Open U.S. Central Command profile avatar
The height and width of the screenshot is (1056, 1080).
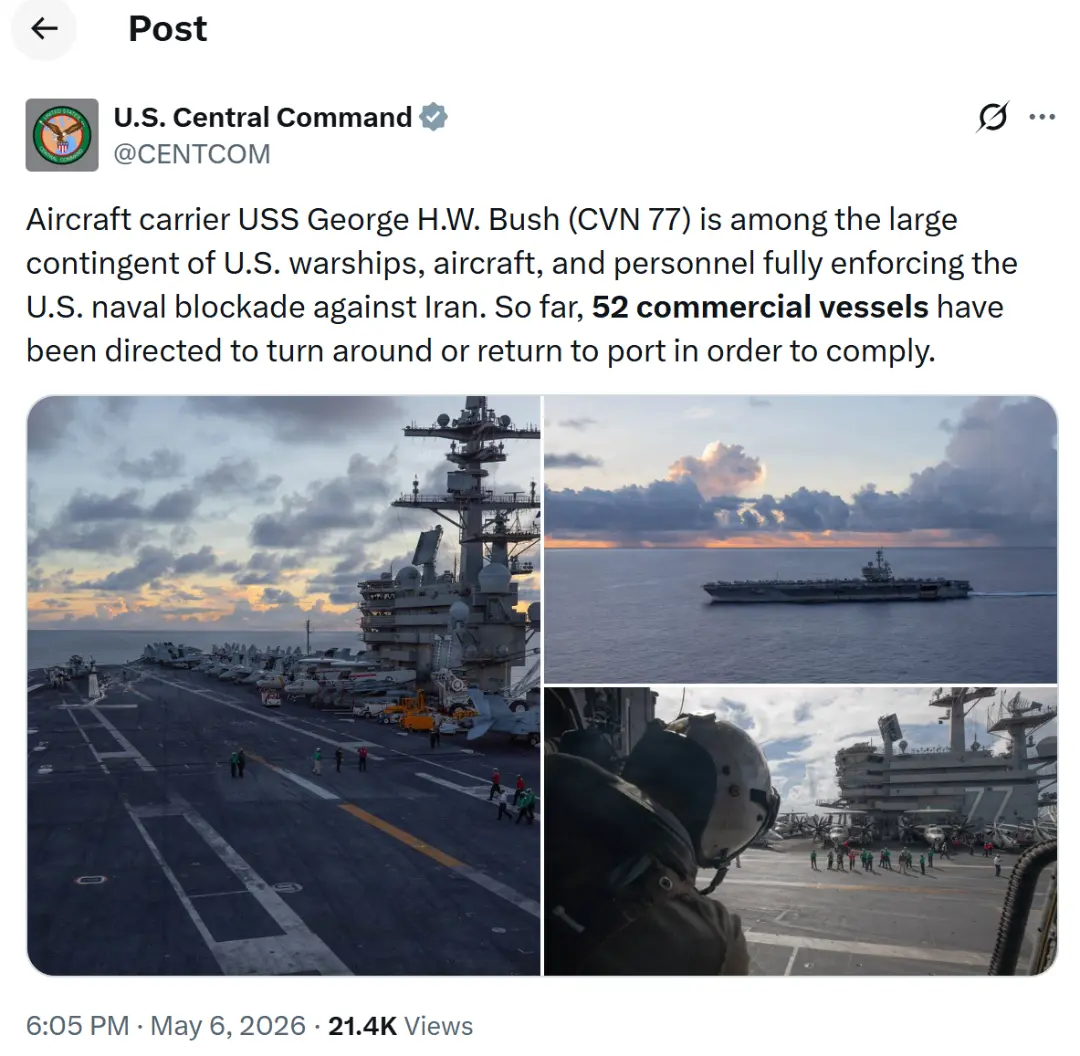(62, 135)
